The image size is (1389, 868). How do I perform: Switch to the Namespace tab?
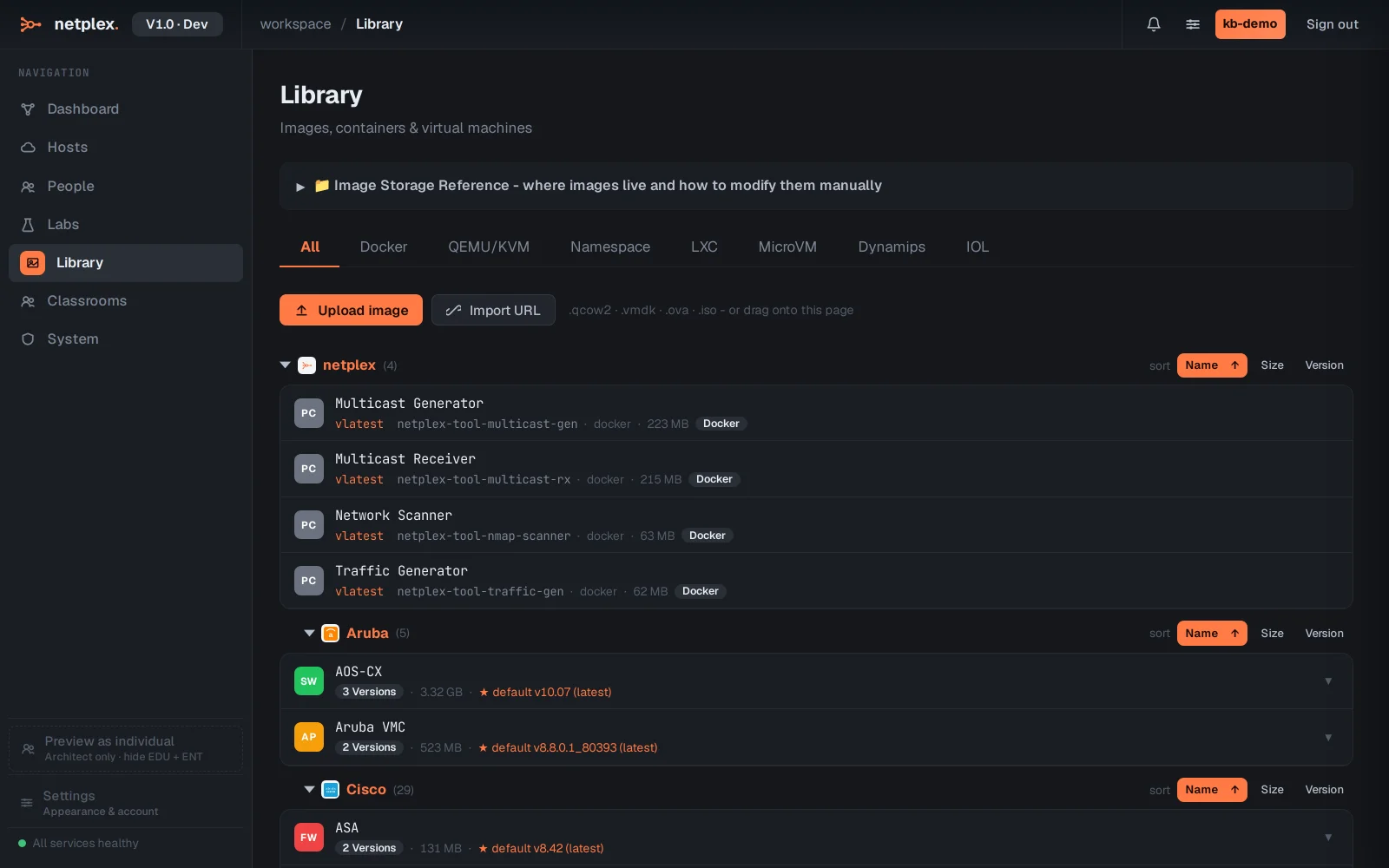click(x=610, y=247)
